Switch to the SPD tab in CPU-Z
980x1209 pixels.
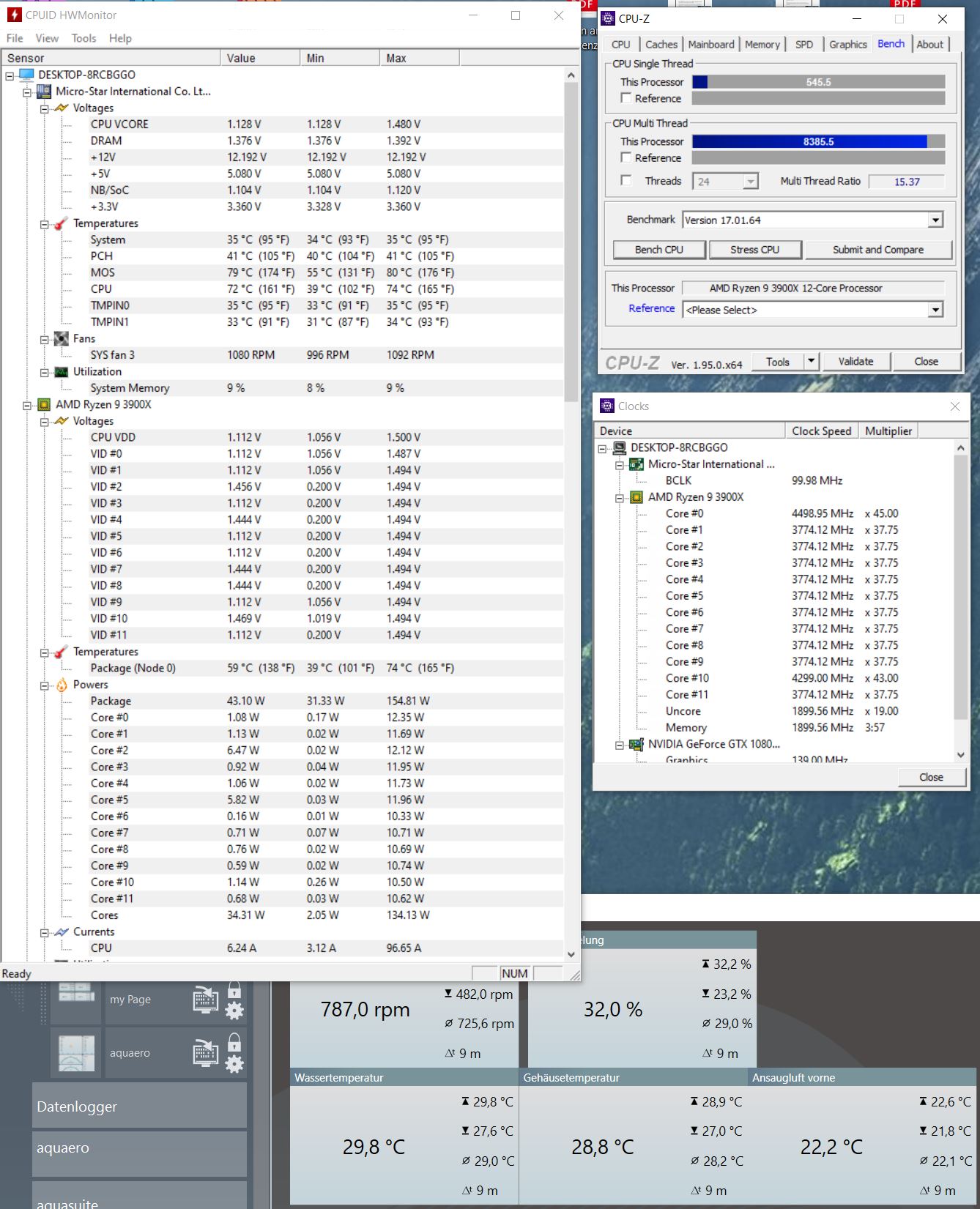804,45
